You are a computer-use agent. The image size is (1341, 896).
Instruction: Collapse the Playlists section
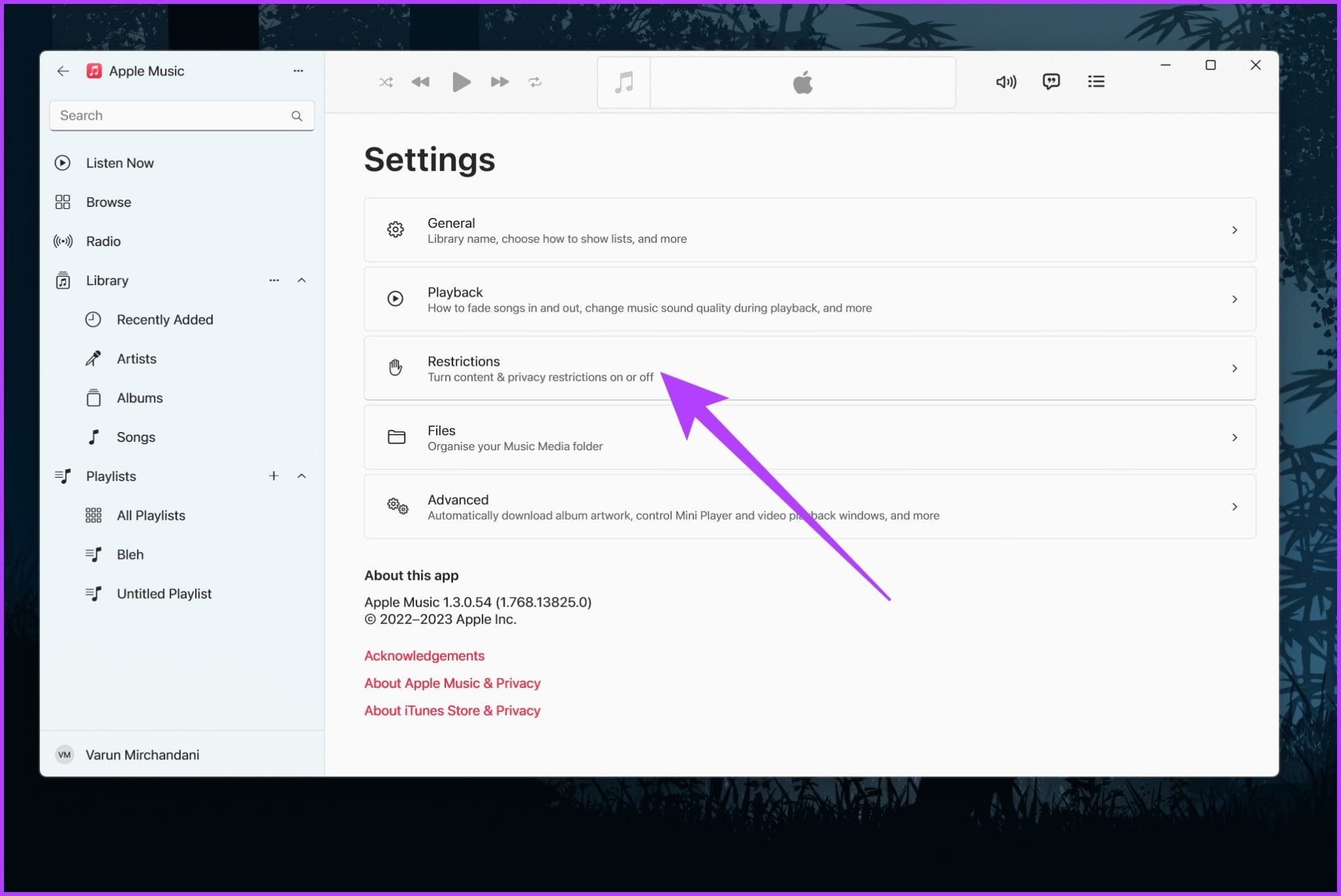pos(302,476)
